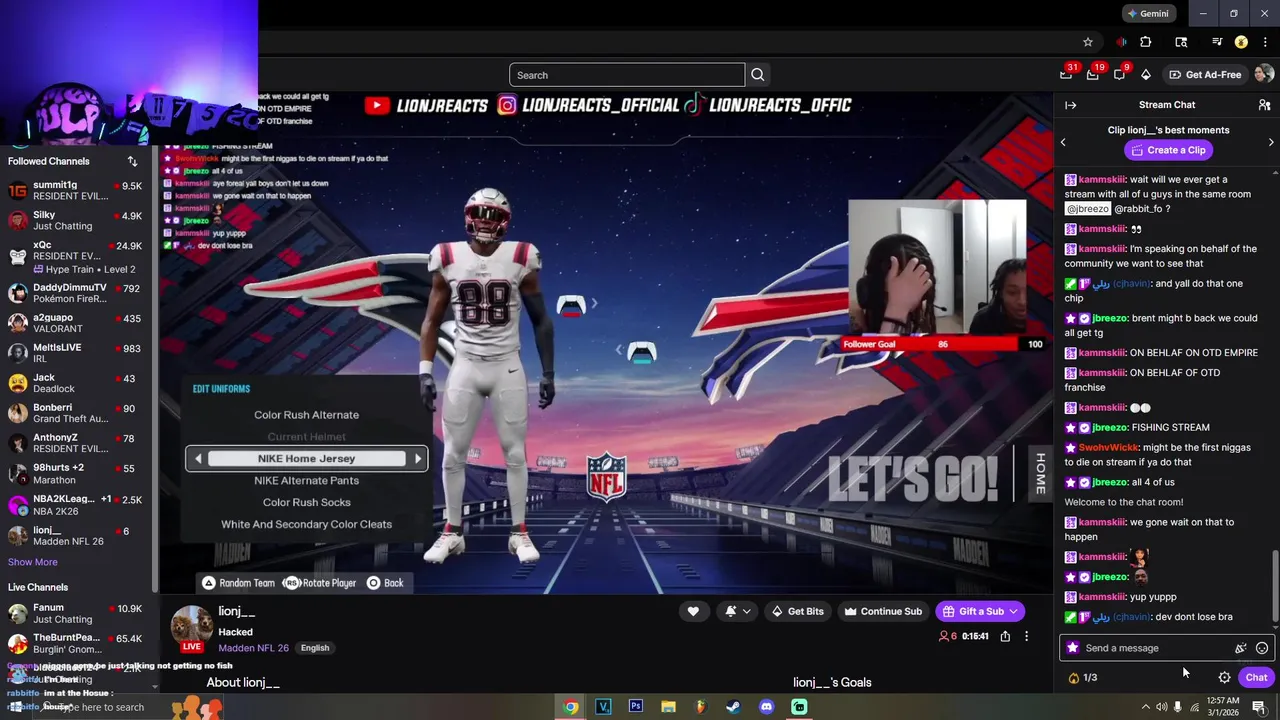This screenshot has width=1280, height=720.
Task: Open the Chrome extensions puzzle icon
Action: pos(1146,42)
